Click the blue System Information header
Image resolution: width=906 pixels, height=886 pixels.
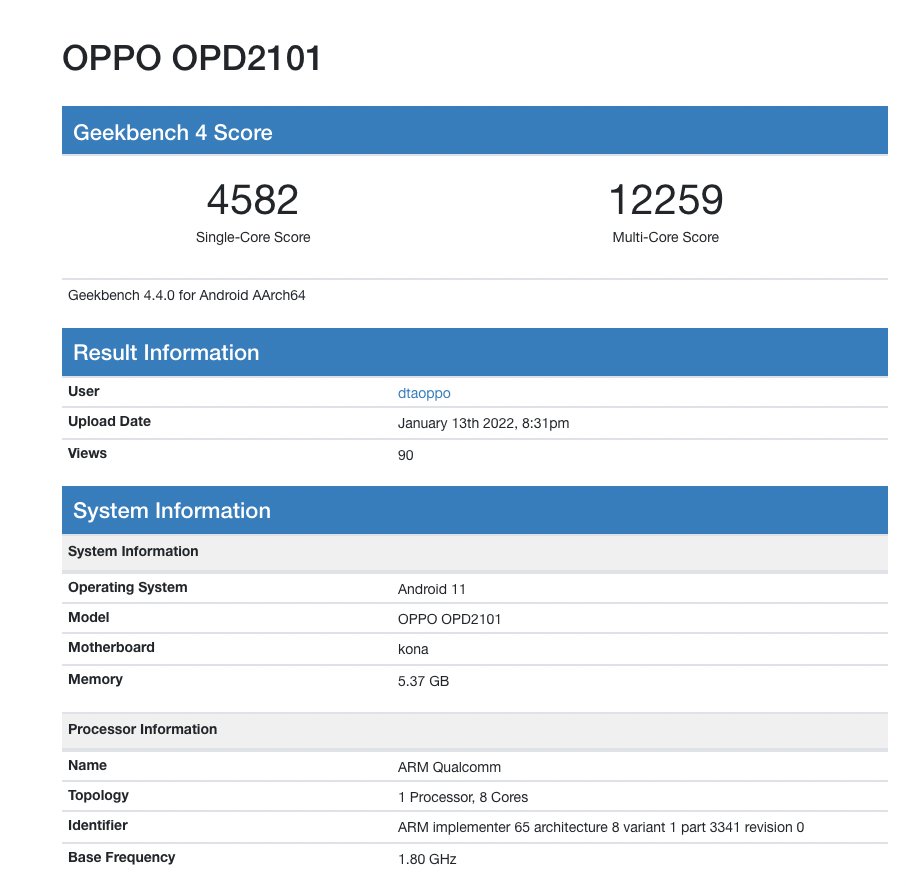point(172,510)
